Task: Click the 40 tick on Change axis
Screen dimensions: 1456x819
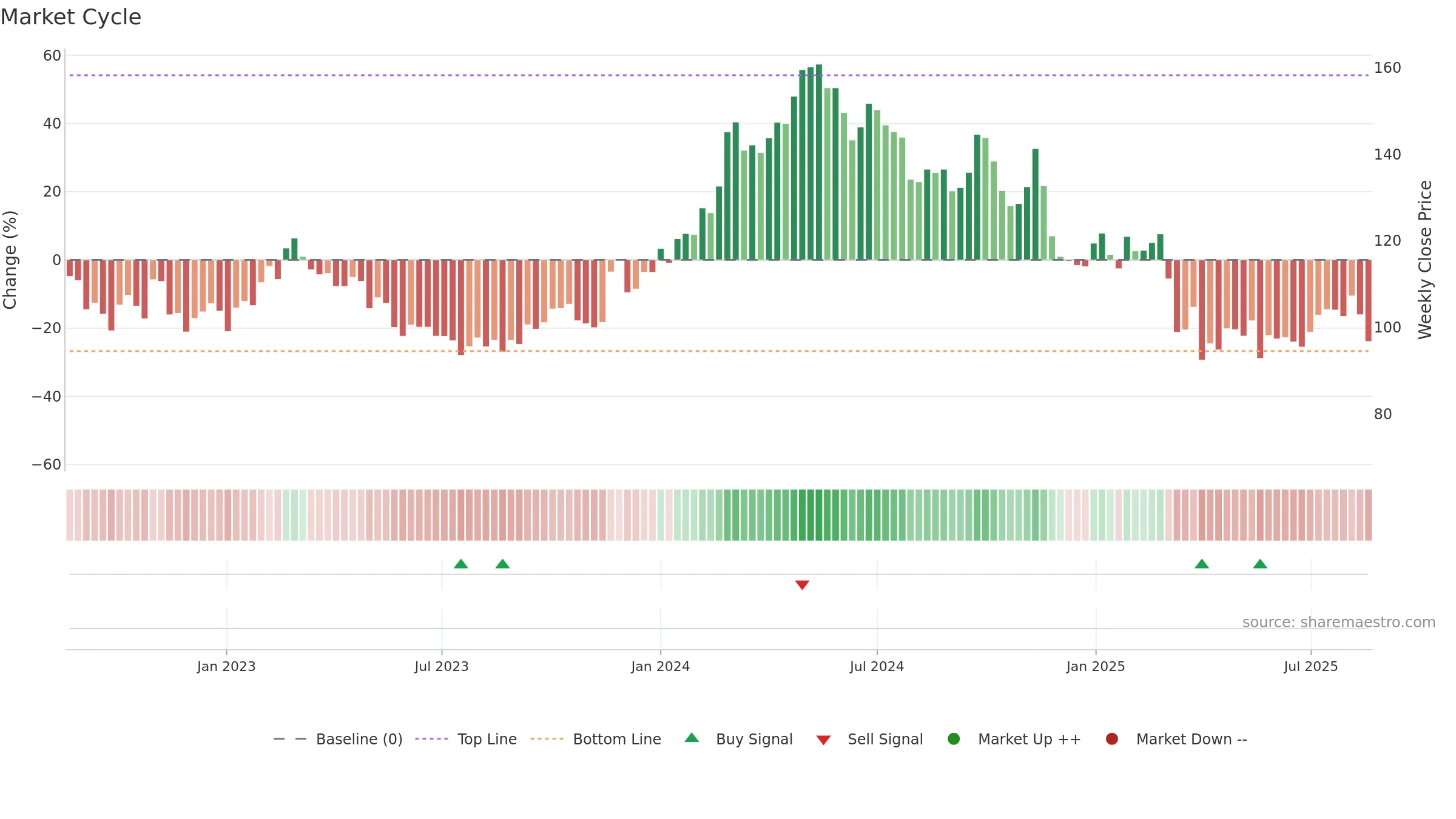Action: click(x=52, y=124)
